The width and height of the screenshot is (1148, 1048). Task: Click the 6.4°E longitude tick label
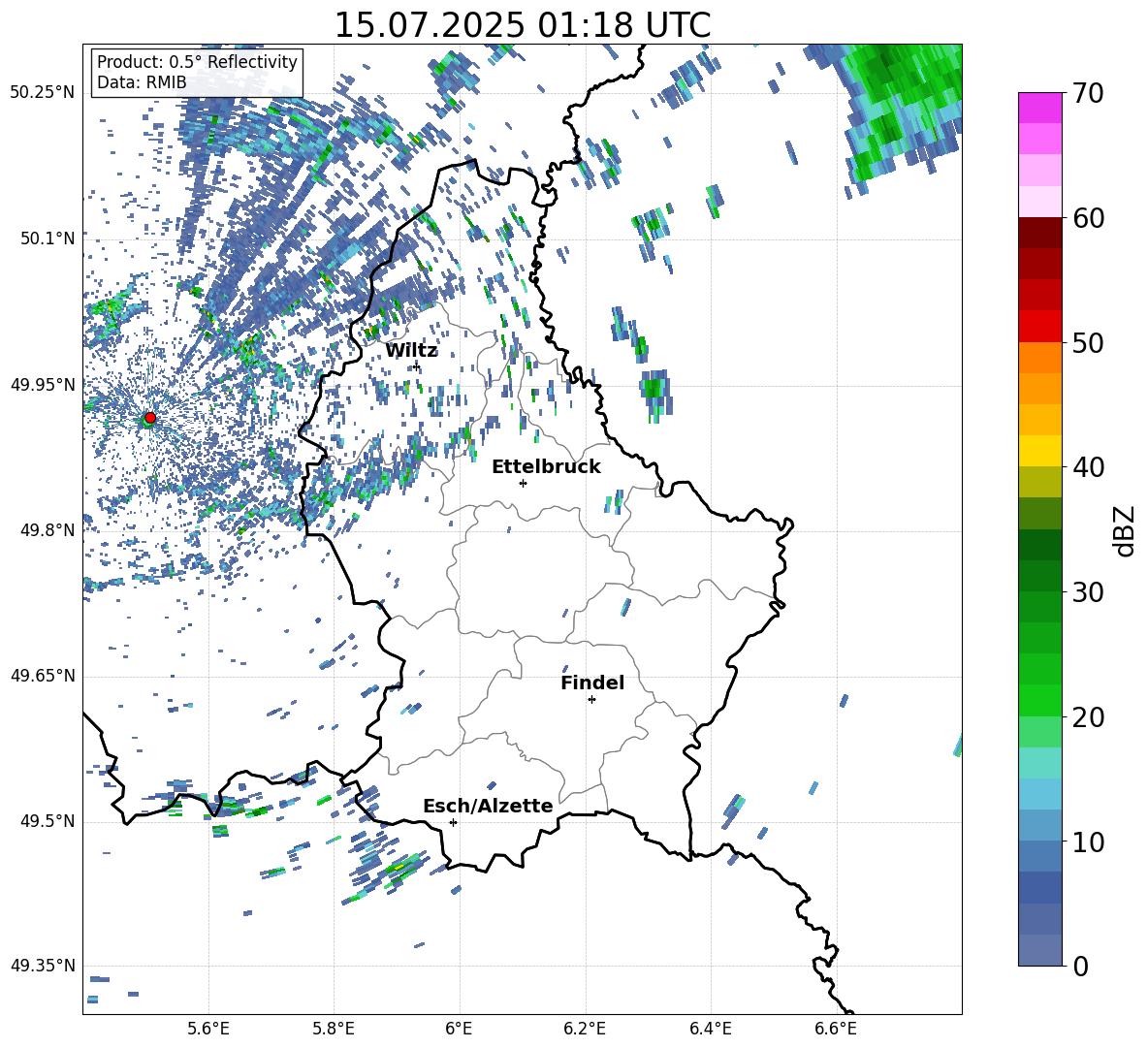coord(710,1029)
